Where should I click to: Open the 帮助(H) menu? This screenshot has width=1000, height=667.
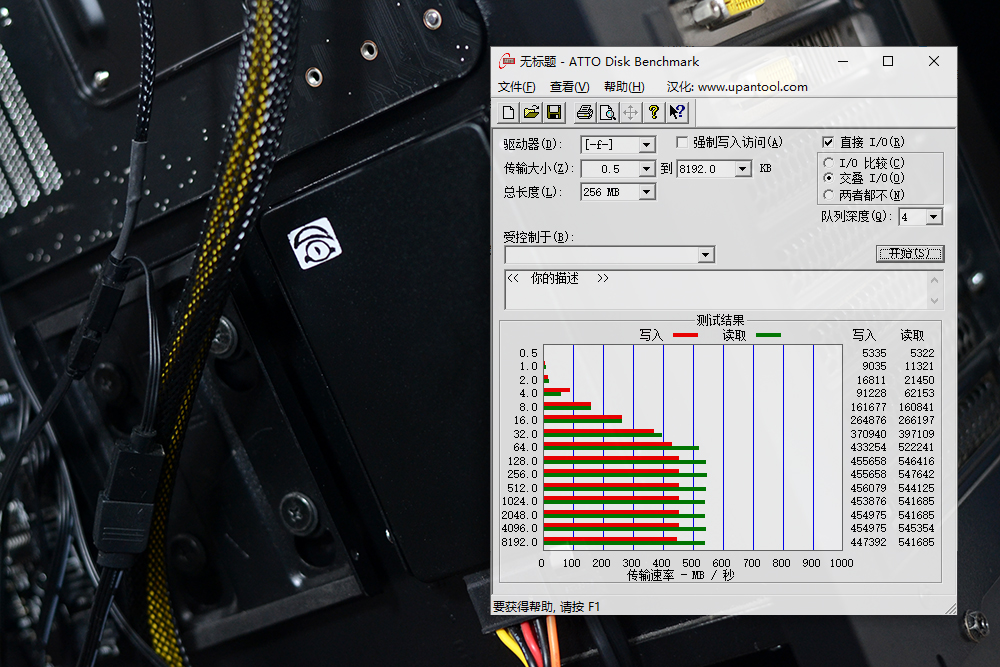click(624, 87)
